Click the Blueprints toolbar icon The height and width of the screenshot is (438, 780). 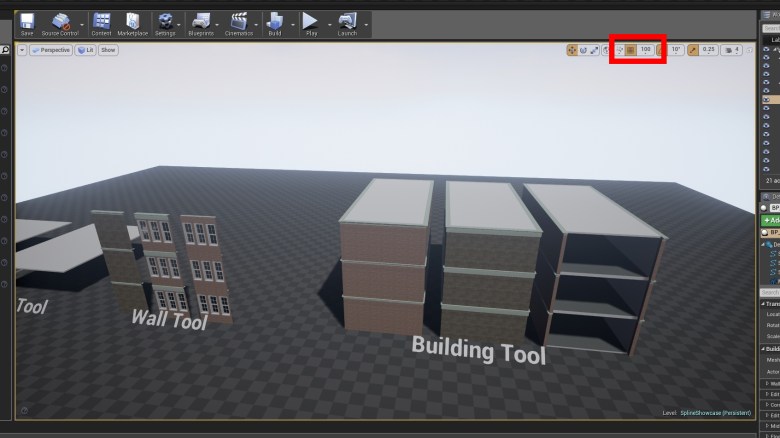click(201, 22)
